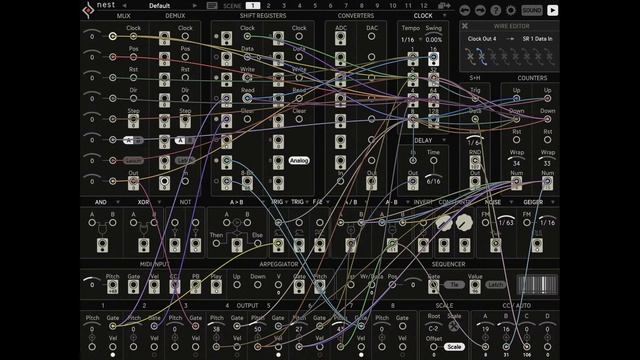Open the GEIGER module dropdown
This screenshot has width=640, height=360.
pyautogui.click(x=553, y=202)
